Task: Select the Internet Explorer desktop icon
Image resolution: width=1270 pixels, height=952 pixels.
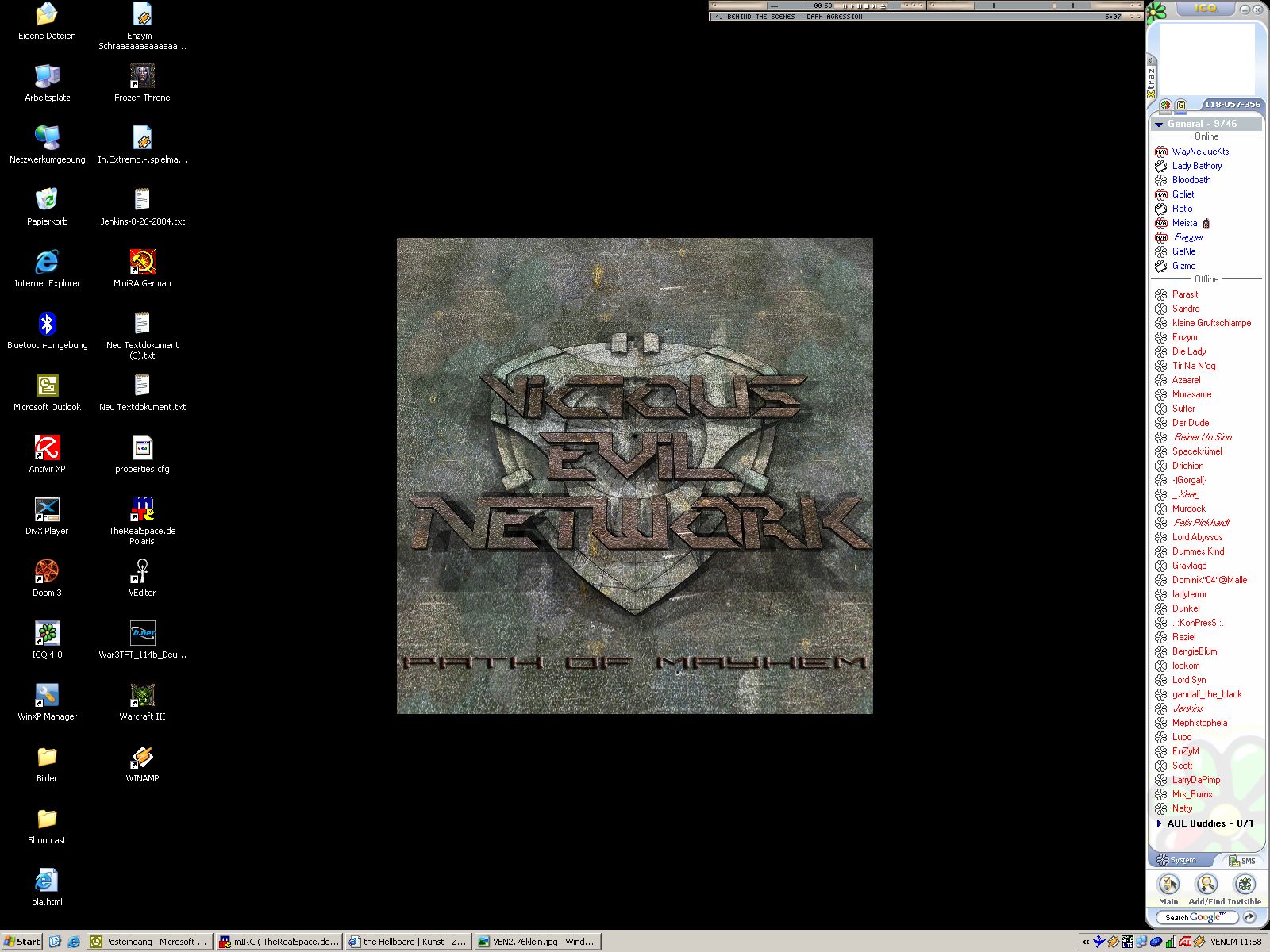Action: tap(47, 268)
